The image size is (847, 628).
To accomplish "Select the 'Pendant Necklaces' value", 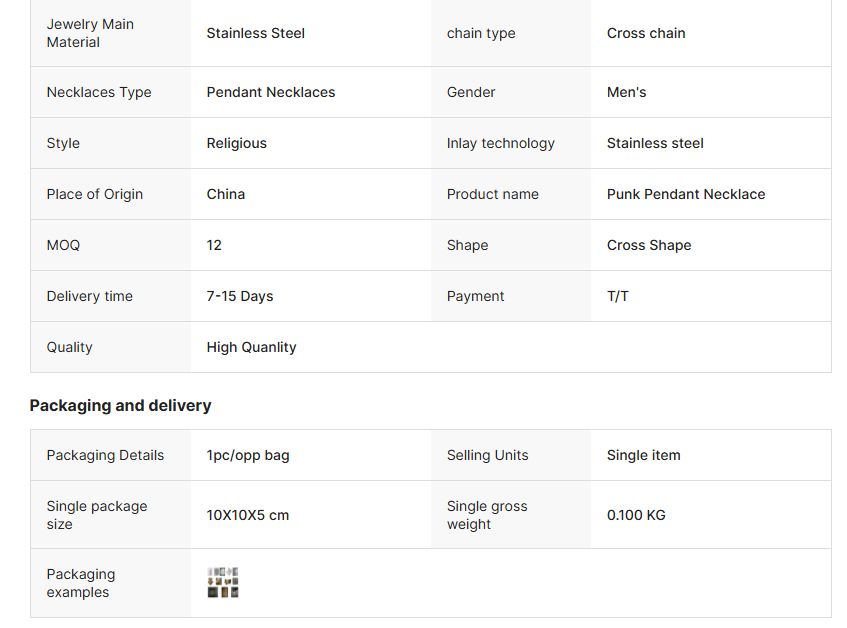I will coord(271,92).
